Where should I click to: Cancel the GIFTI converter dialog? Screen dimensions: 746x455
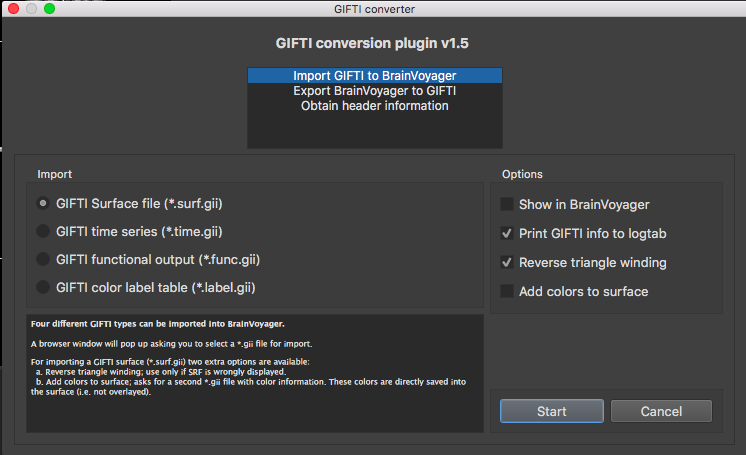661,411
